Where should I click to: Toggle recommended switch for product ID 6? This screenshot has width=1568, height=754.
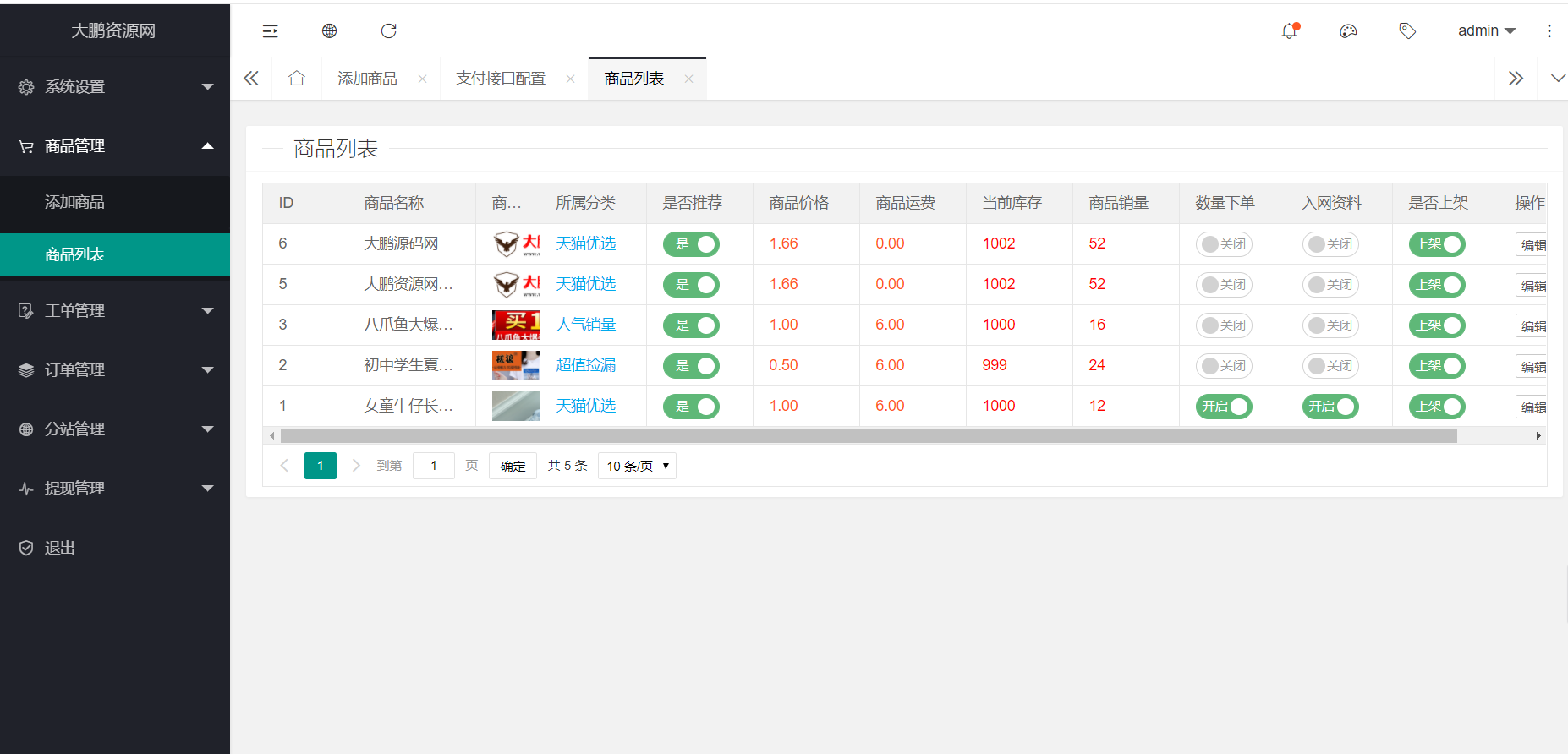691,244
